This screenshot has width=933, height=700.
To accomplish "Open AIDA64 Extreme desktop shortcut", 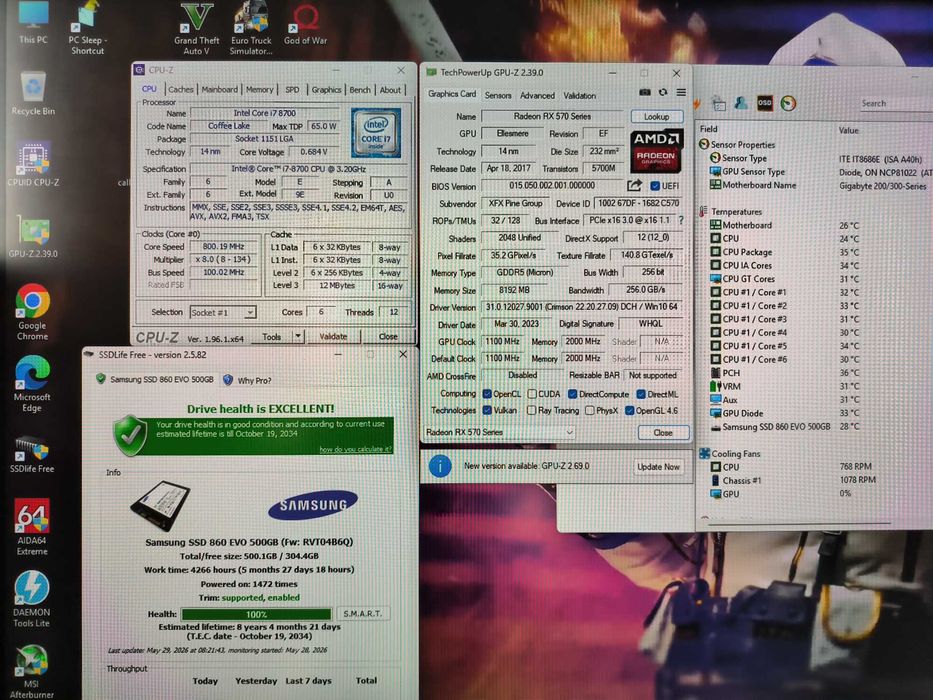I will 32,527.
